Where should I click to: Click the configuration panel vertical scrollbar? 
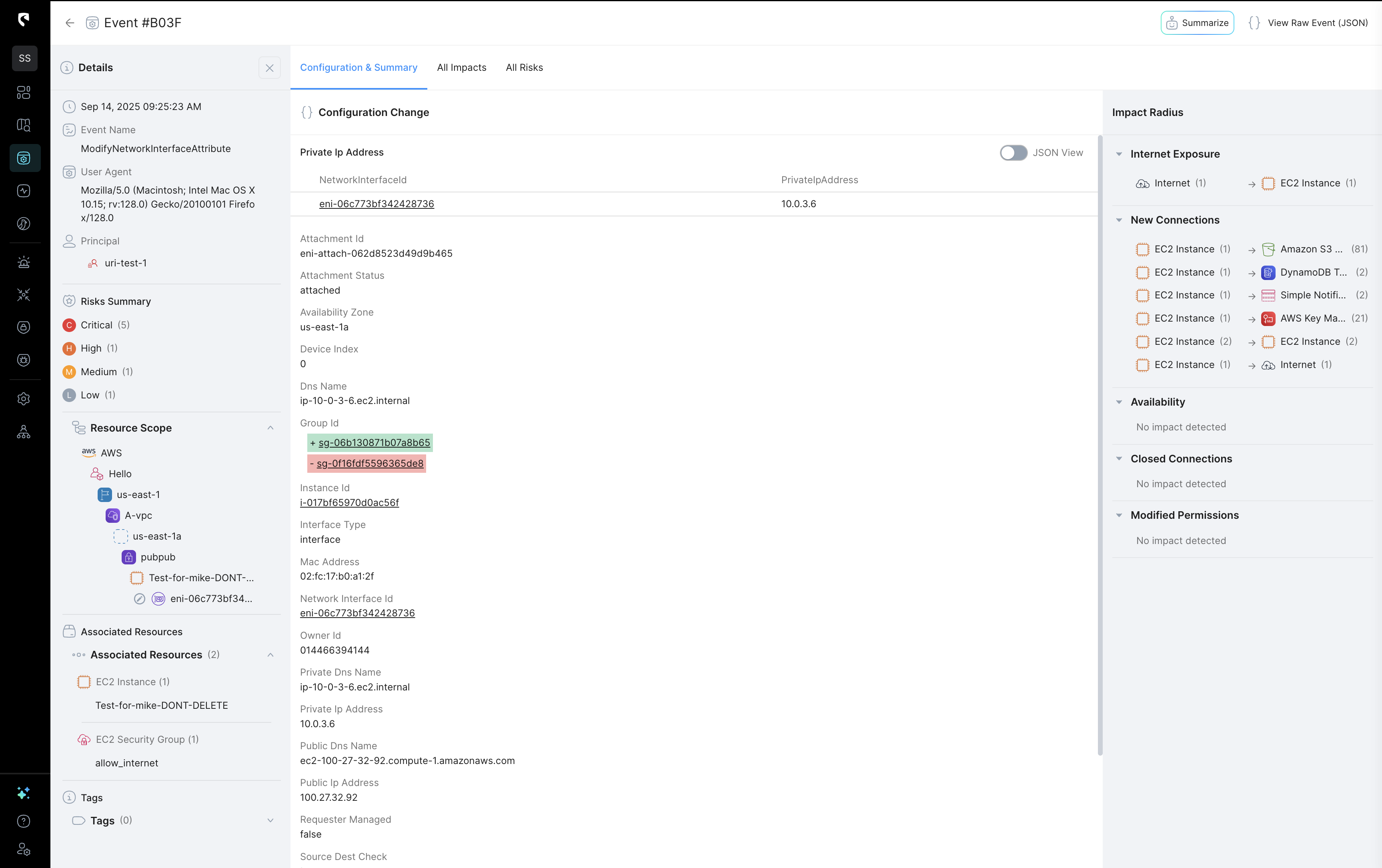click(x=1100, y=448)
